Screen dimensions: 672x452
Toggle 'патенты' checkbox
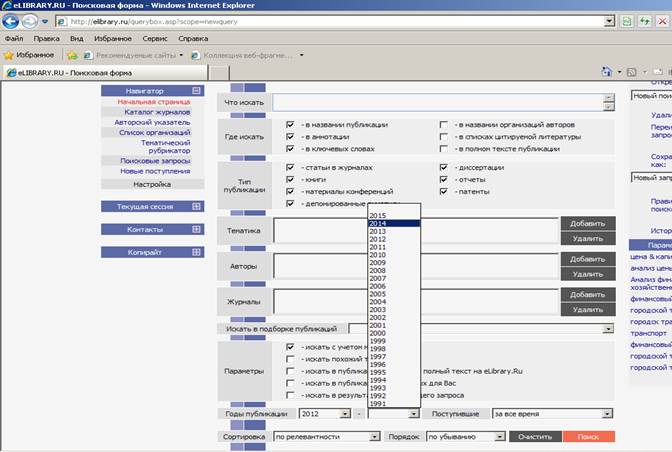[444, 192]
